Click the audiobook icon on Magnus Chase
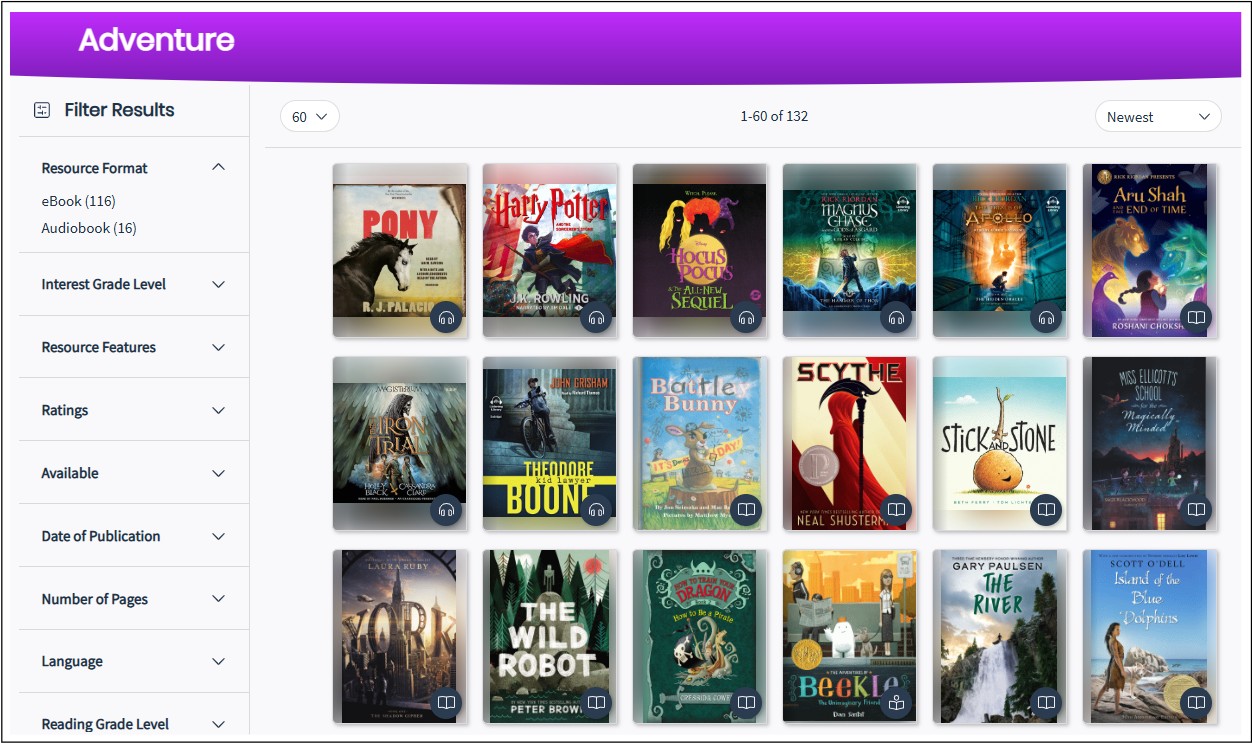This screenshot has width=1252, height=743. coord(896,318)
